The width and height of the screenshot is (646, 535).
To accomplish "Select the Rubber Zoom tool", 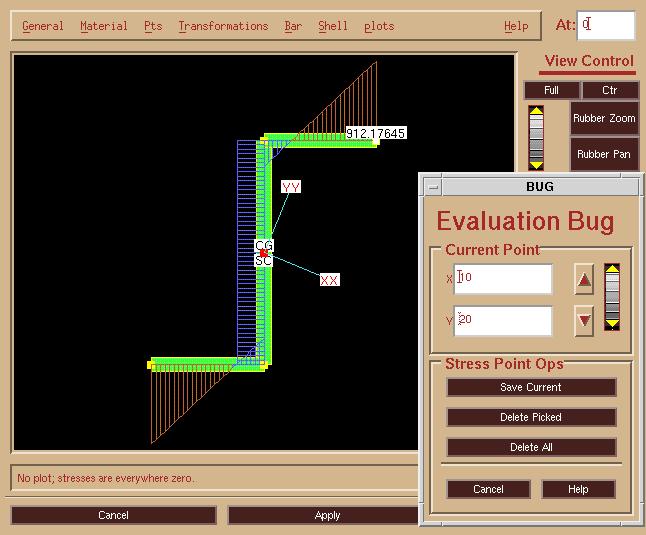I will 604,118.
